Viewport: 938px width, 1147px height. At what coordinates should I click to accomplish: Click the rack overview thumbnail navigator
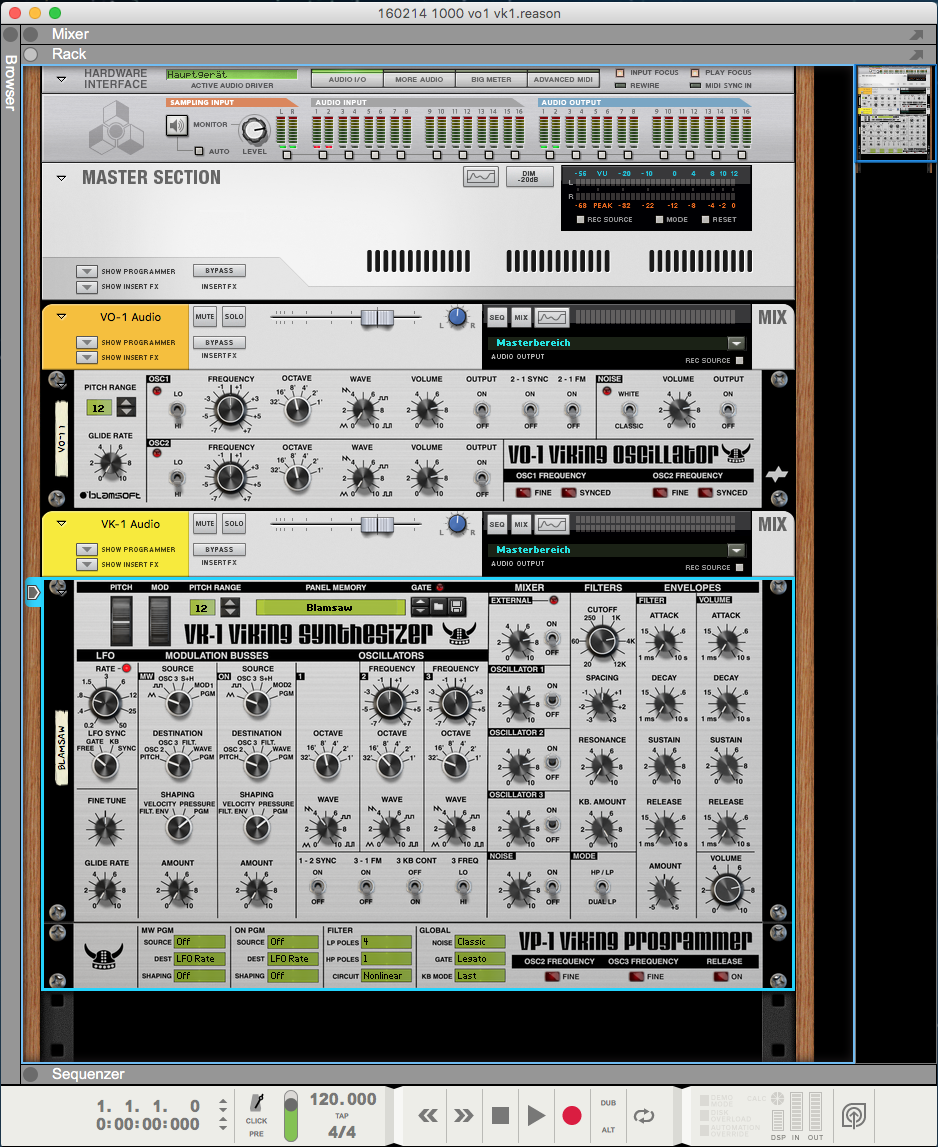tap(895, 113)
